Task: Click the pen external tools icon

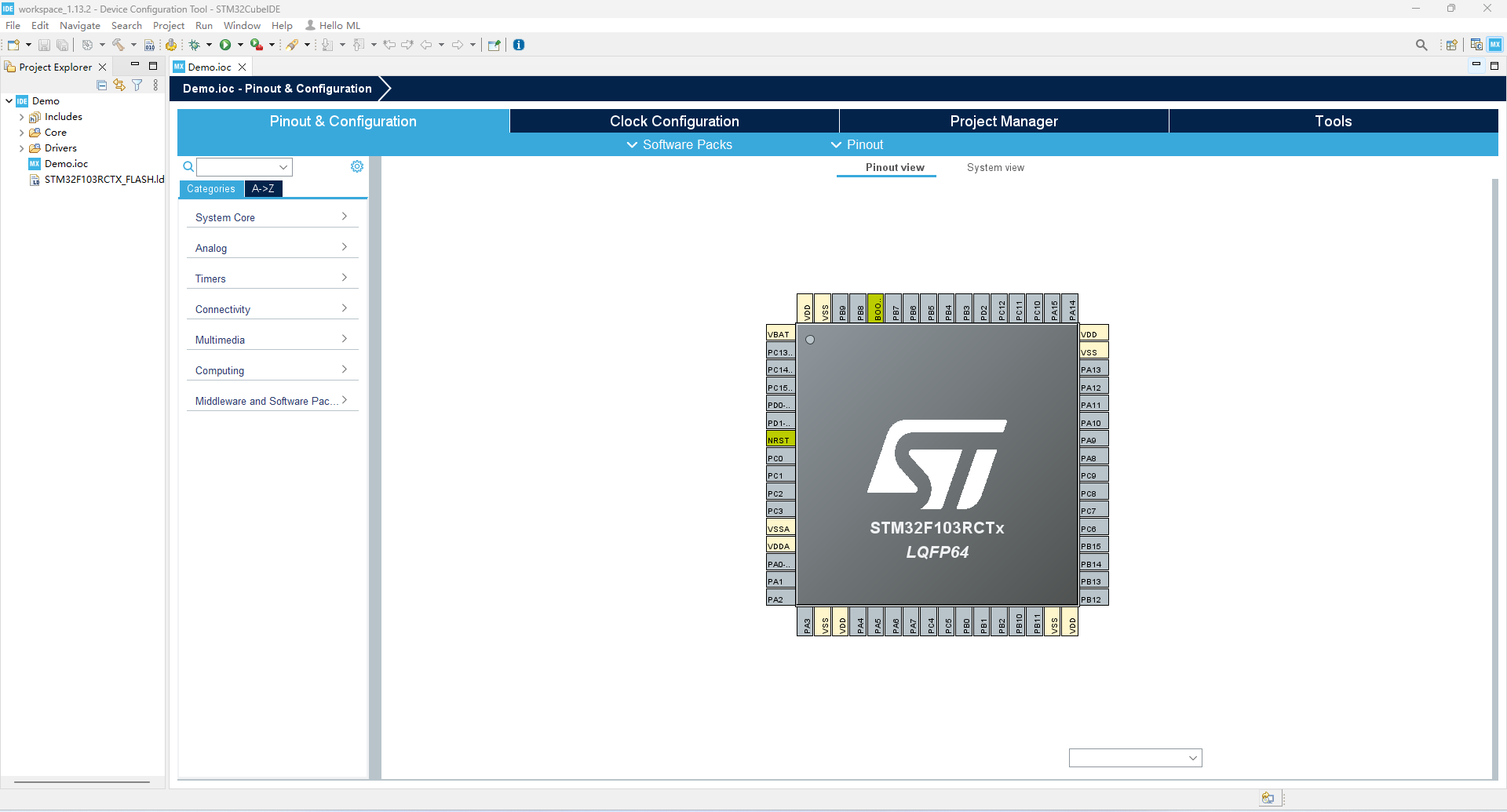Action: coord(292,45)
